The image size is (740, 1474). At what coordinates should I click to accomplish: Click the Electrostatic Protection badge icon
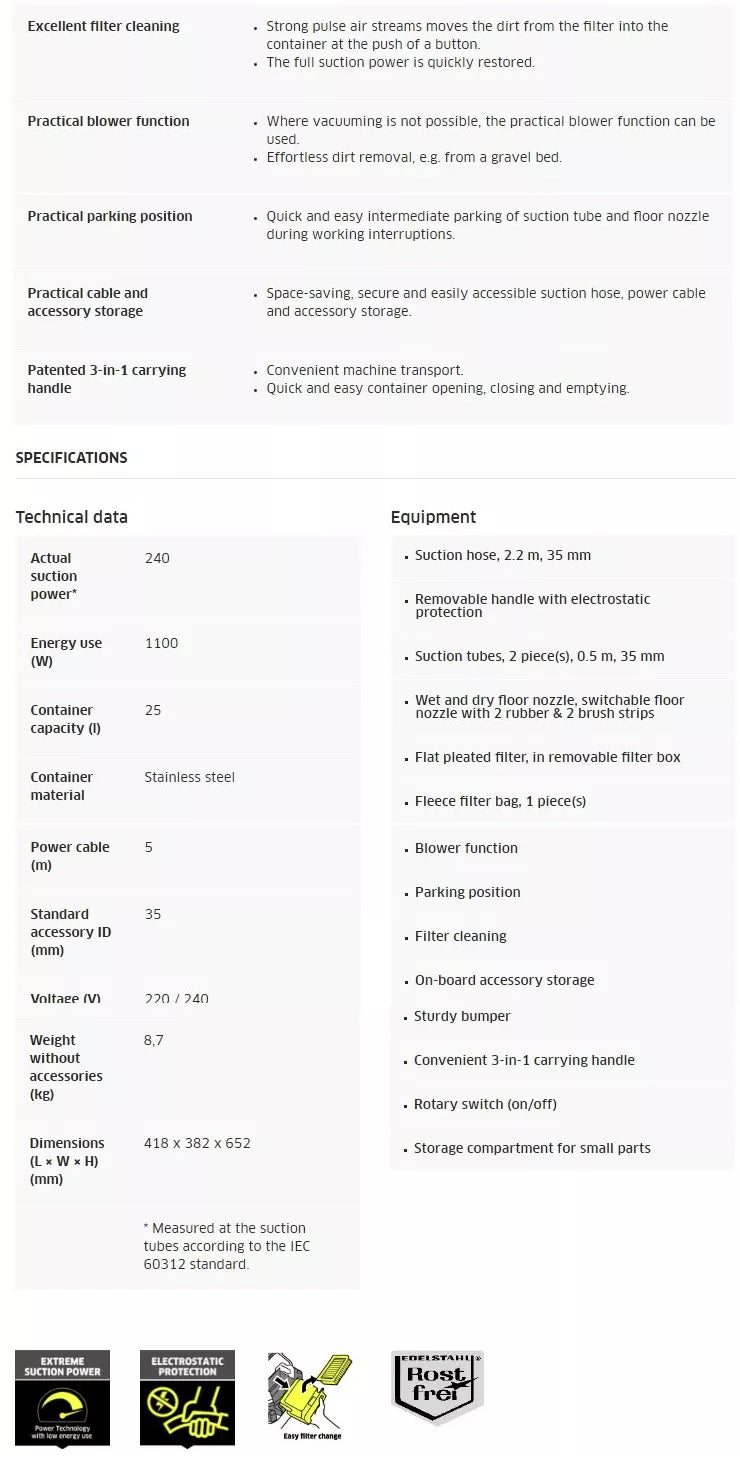(187, 1398)
